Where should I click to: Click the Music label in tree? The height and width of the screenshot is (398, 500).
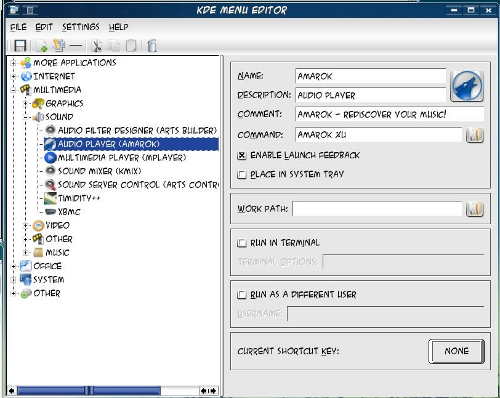pos(57,253)
